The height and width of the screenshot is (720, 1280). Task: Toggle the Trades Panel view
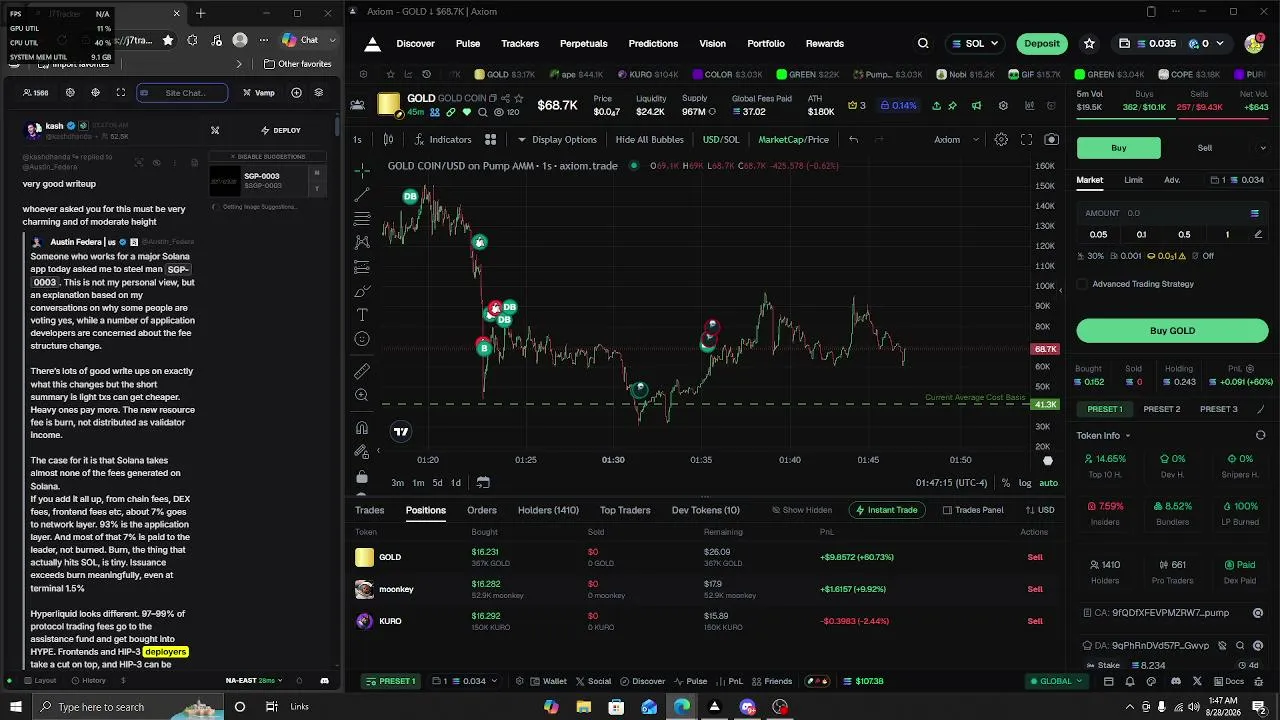973,510
